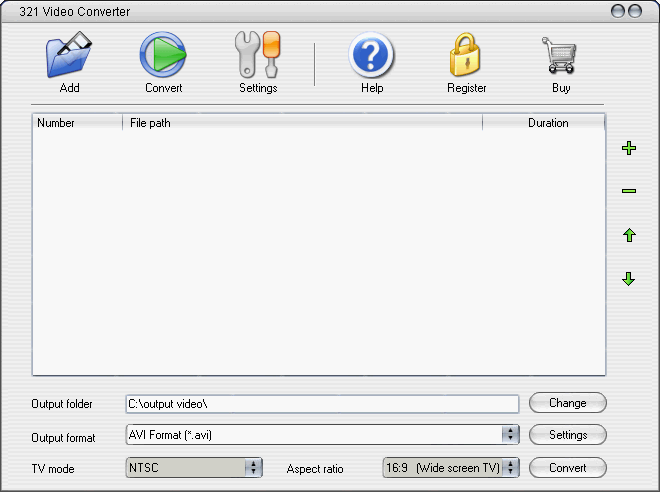This screenshot has width=660, height=492.
Task: Open the Aspect ratio 16:9 dropdown
Action: tap(451, 468)
